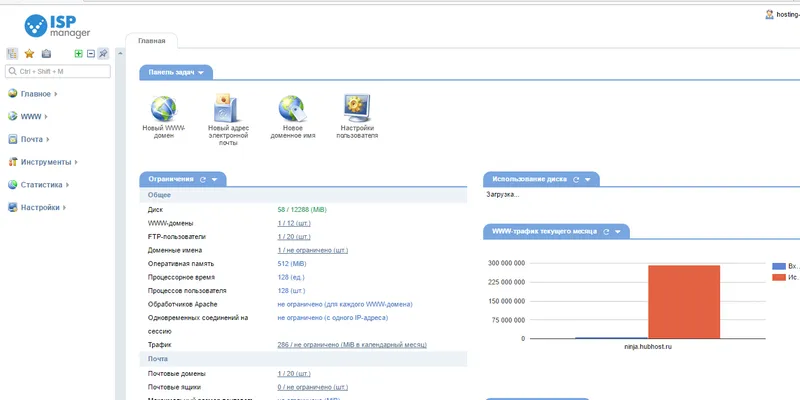Click the Главное section icon
The image size is (800, 400).
coord(13,94)
